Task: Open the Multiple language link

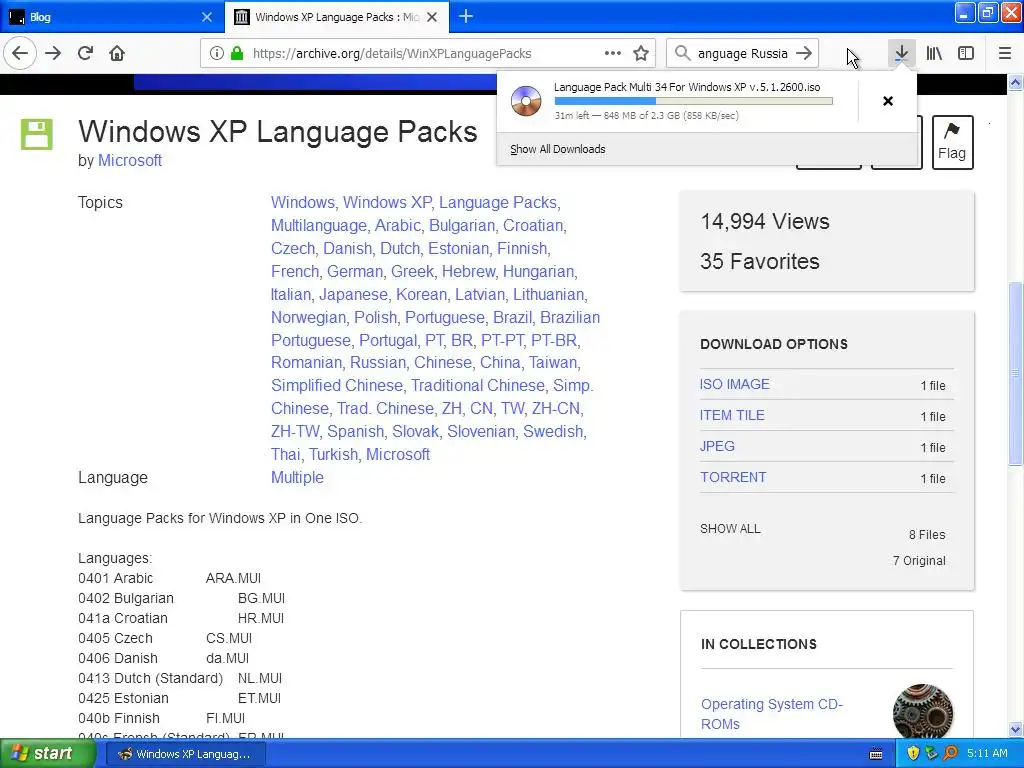Action: click(297, 477)
